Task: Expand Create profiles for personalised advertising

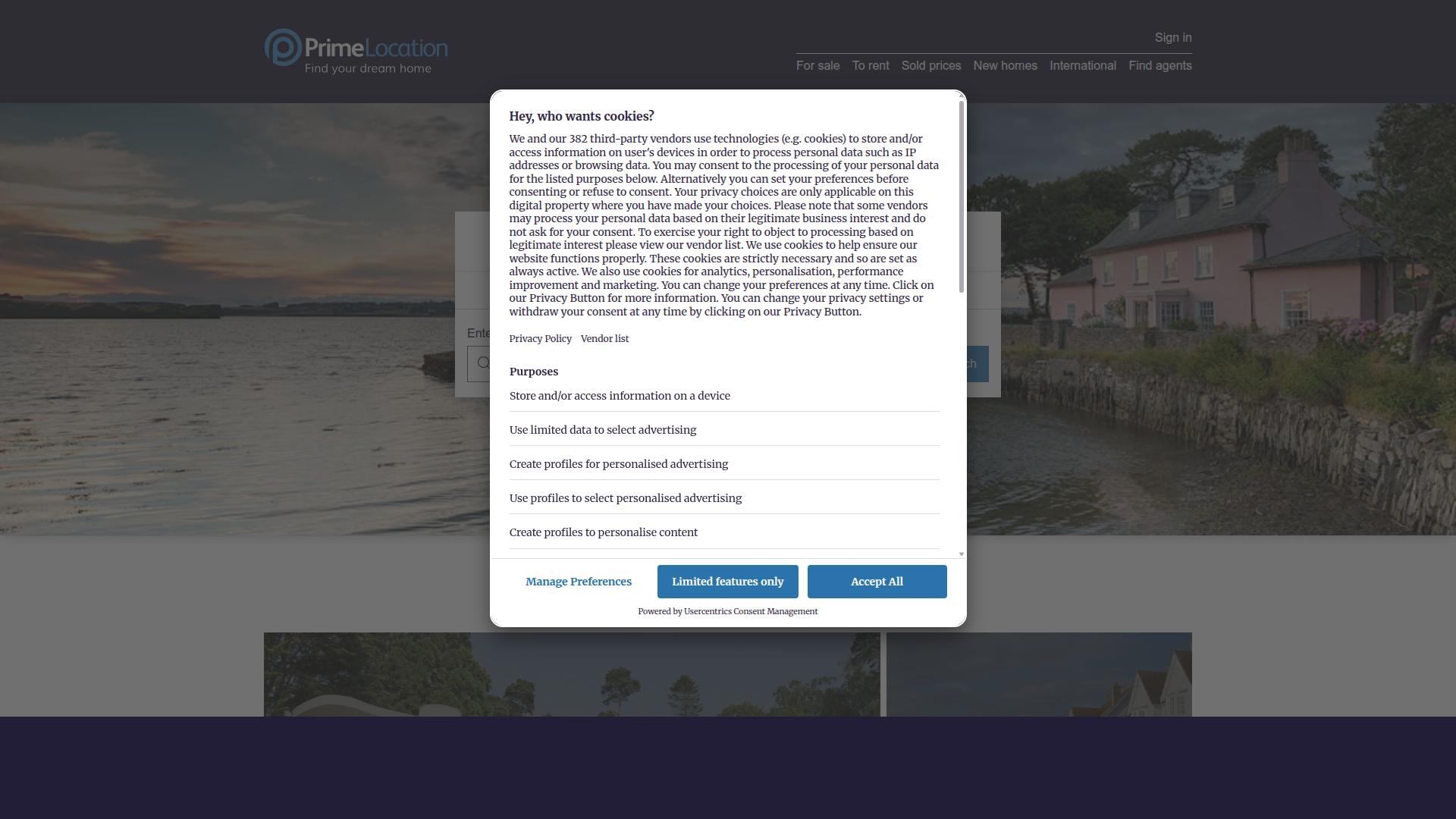Action: point(724,464)
